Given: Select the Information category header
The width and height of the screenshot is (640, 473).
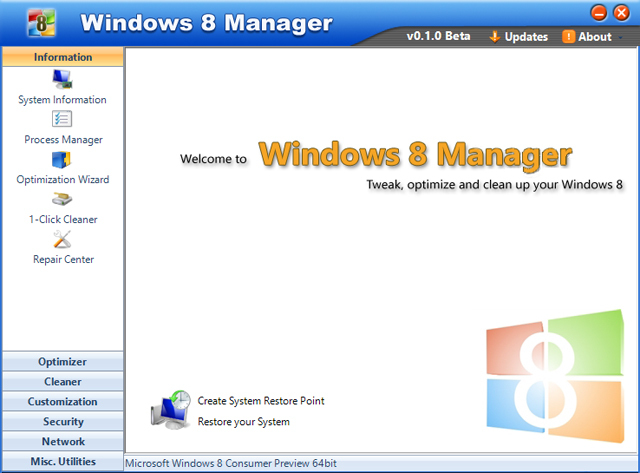Looking at the screenshot, I should (x=62, y=57).
